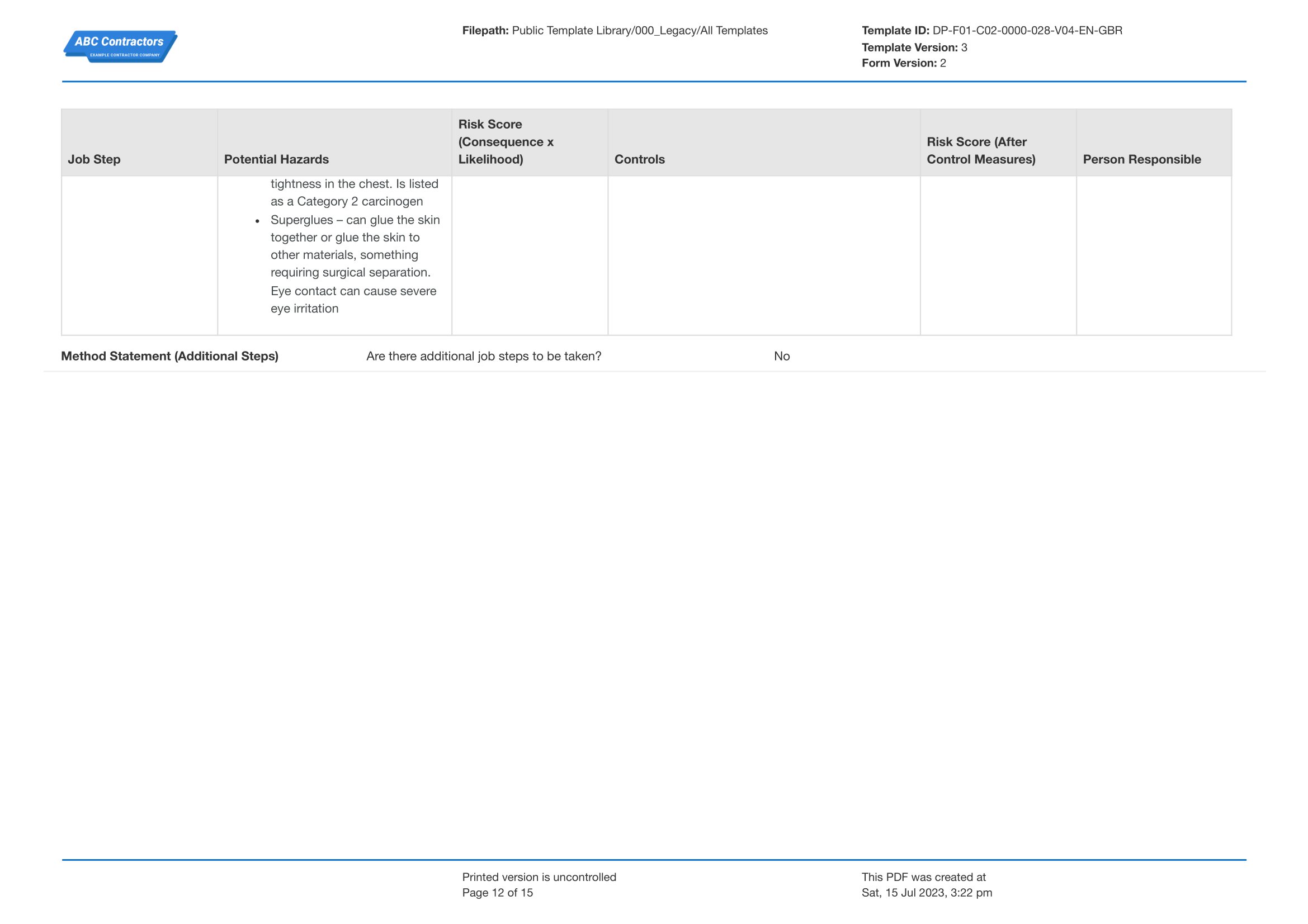The width and height of the screenshot is (1308, 924).
Task: Click the additional job steps question
Action: 483,357
